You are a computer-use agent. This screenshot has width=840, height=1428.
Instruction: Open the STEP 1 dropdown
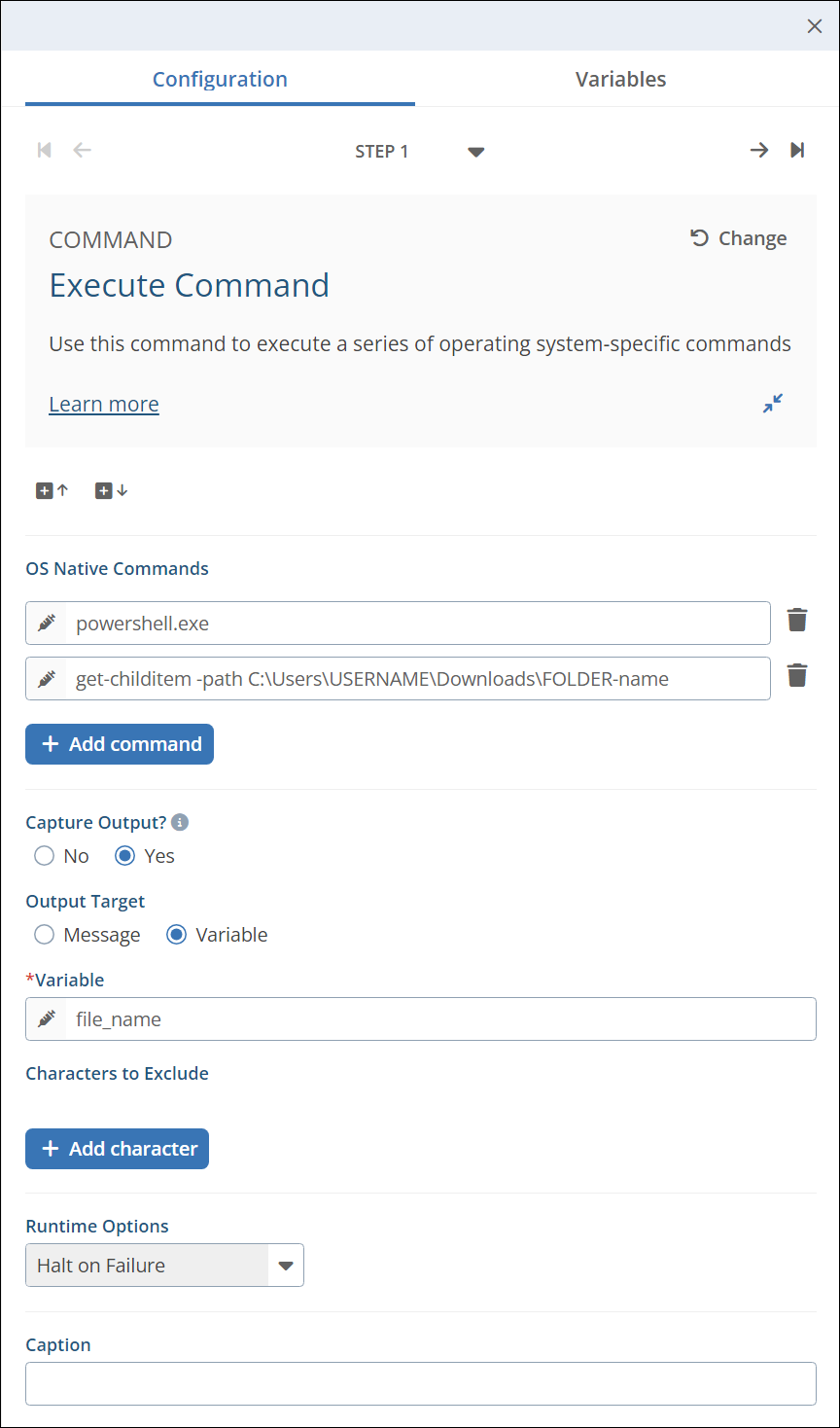[x=475, y=152]
